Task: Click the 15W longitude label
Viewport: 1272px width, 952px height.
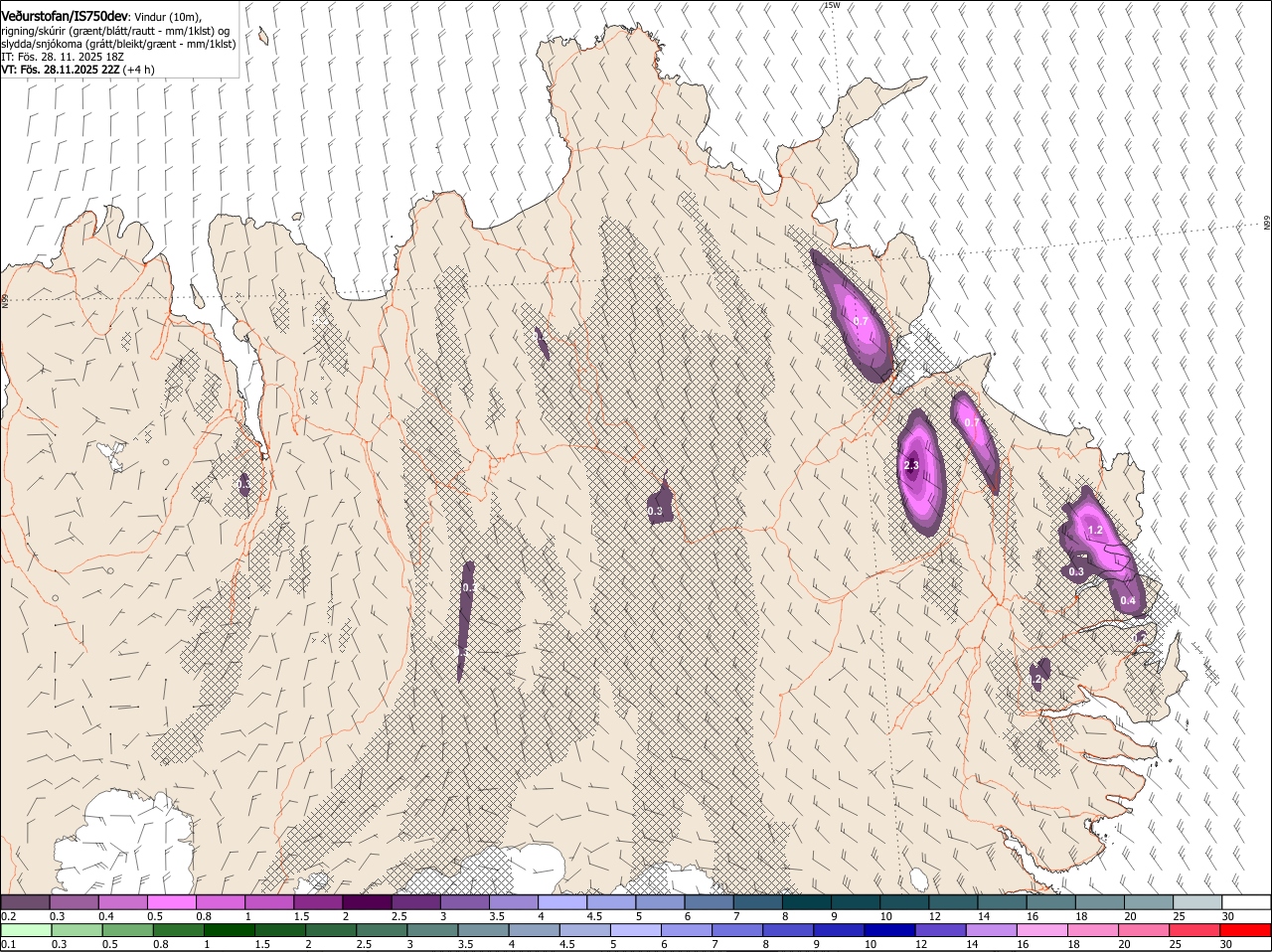Action: click(x=832, y=5)
